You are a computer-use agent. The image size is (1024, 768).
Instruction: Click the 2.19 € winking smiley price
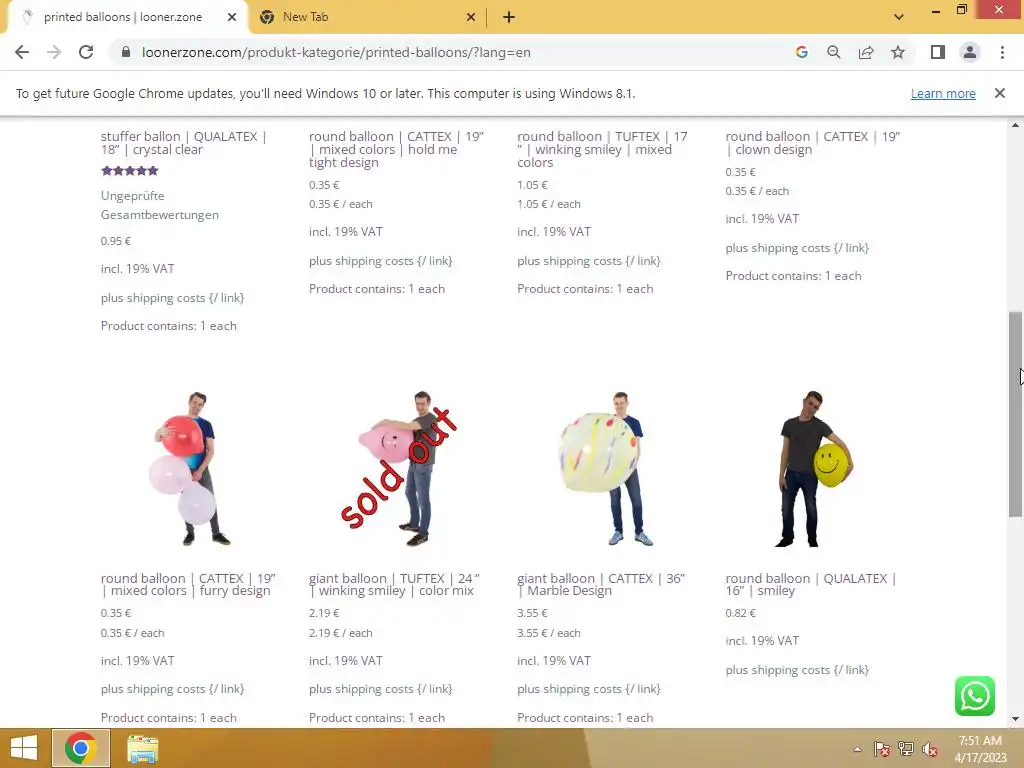coord(324,613)
